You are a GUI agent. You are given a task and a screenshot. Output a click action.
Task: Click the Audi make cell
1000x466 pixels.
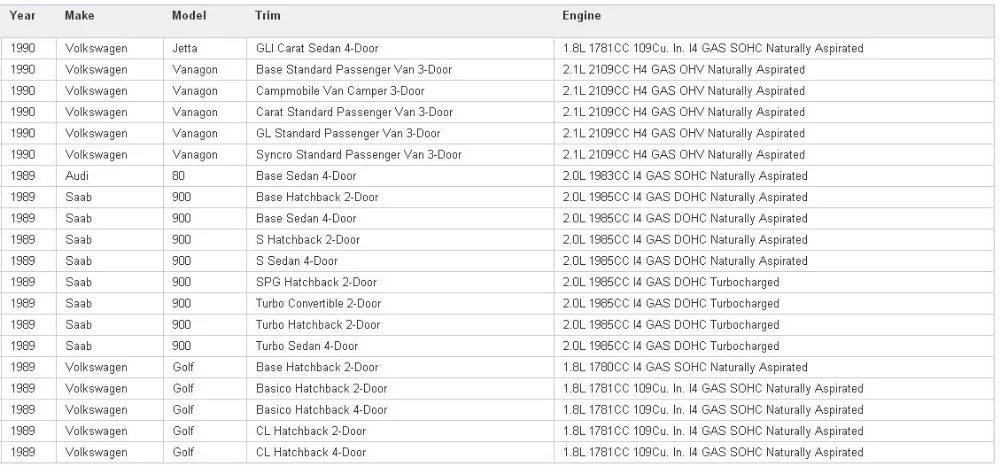(x=110, y=176)
